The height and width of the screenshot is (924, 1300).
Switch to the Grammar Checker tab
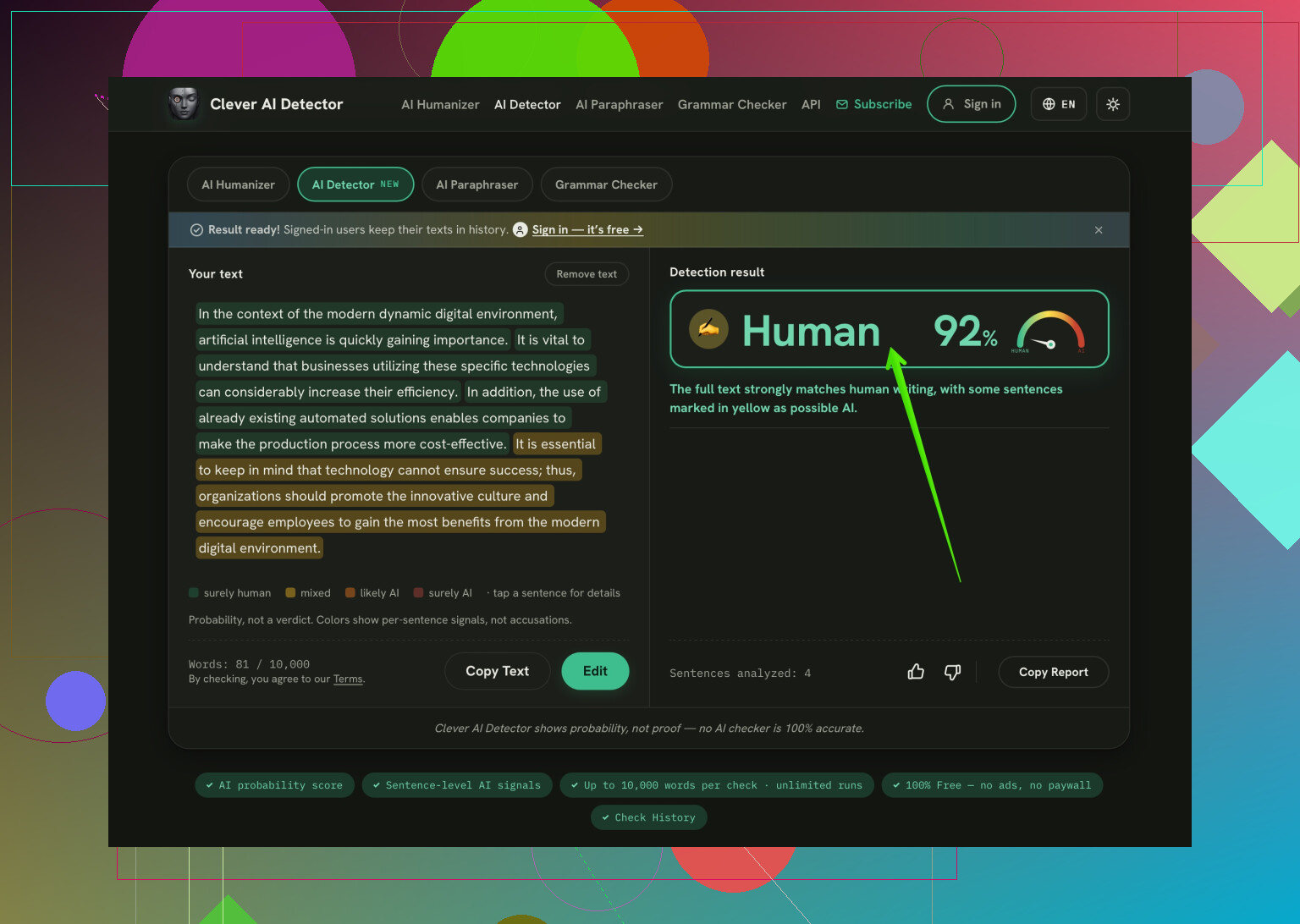pos(606,184)
